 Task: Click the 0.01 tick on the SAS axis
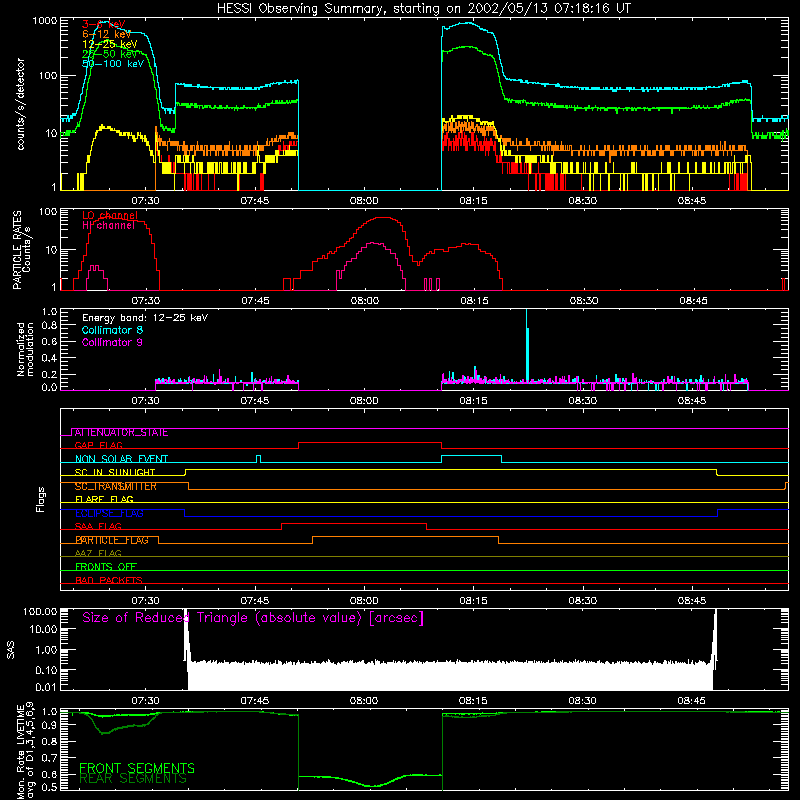46,687
